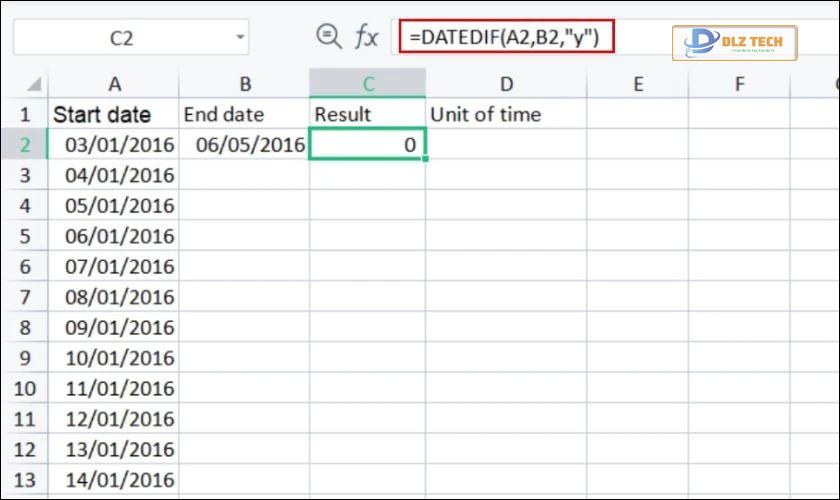The width and height of the screenshot is (840, 500).
Task: Click the zoom magnifier icon beside fx
Action: 328,37
